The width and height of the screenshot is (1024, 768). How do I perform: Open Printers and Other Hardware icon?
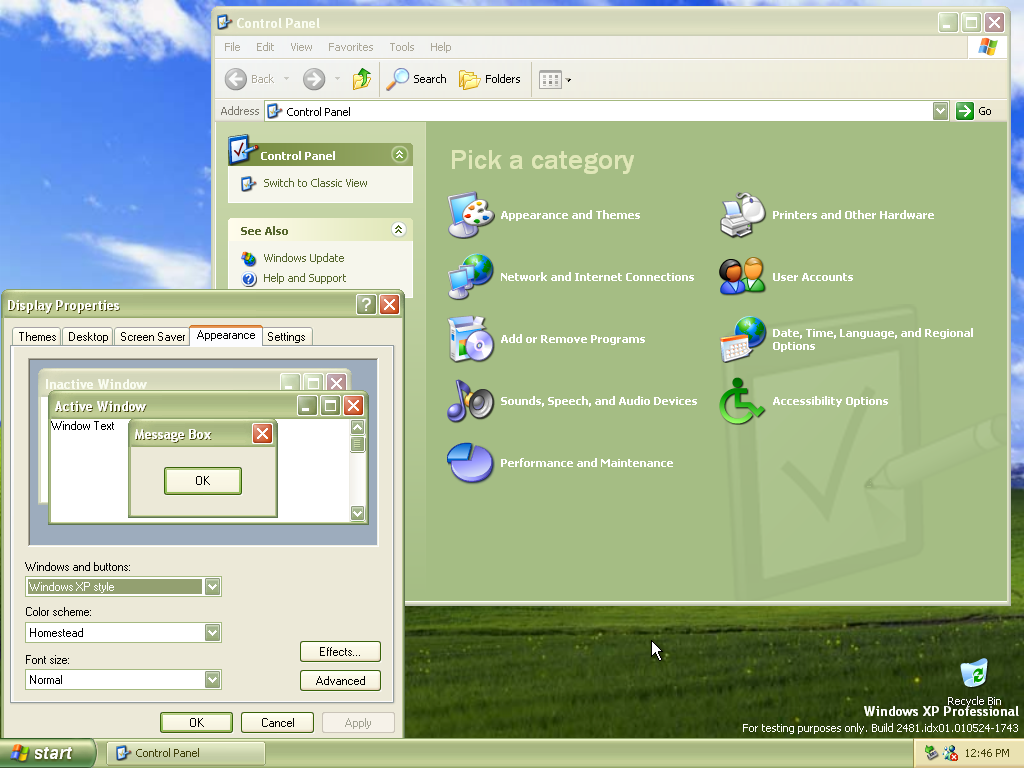pyautogui.click(x=743, y=215)
